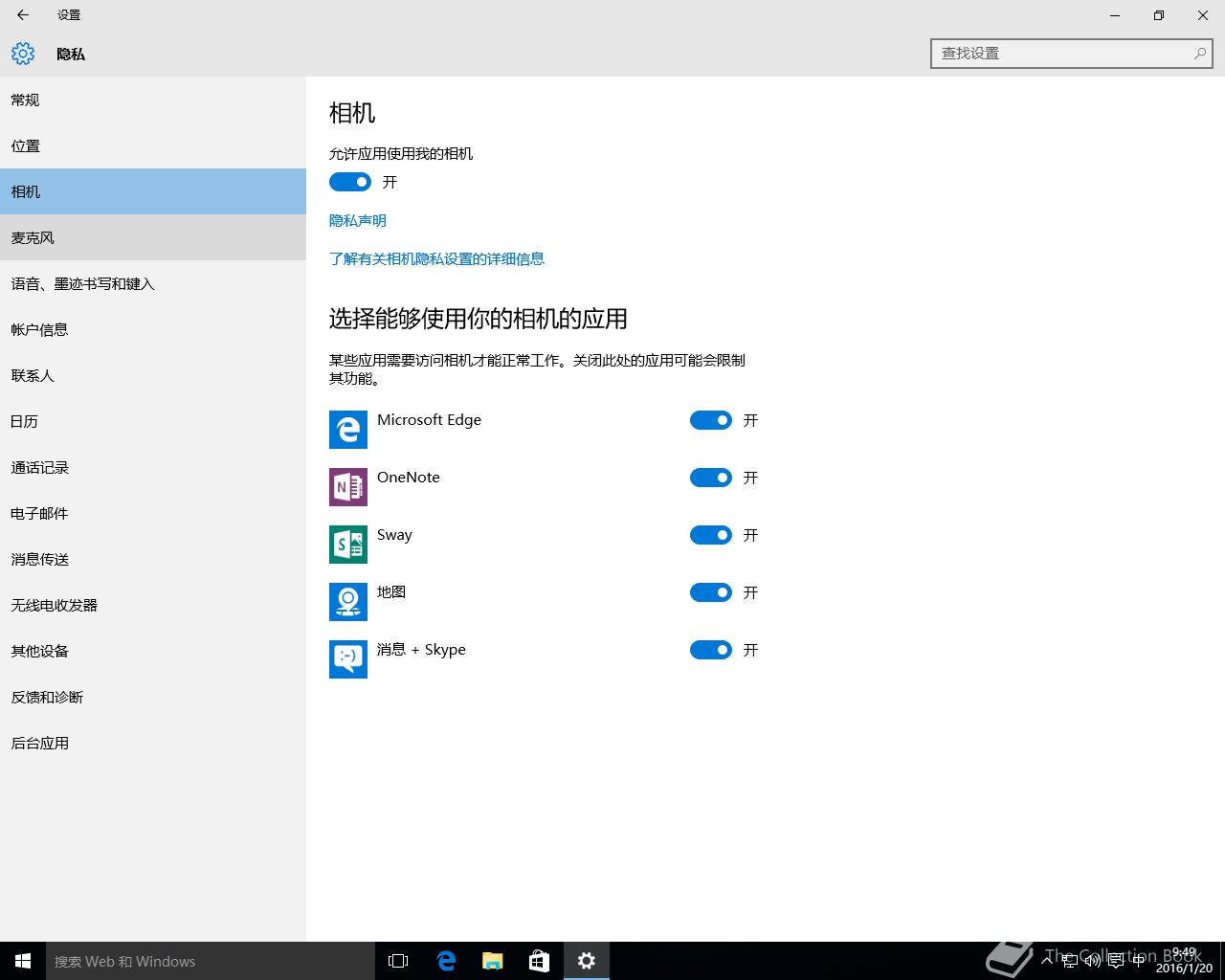Screen dimensions: 1225x980
Task: Click the Sway app icon
Action: click(348, 545)
